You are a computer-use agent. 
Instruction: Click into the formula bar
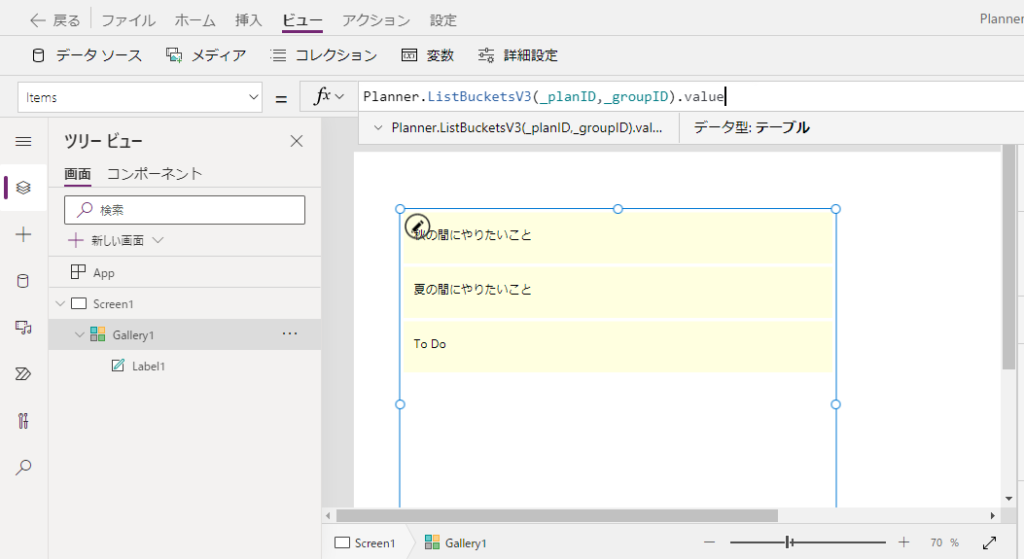pos(691,97)
